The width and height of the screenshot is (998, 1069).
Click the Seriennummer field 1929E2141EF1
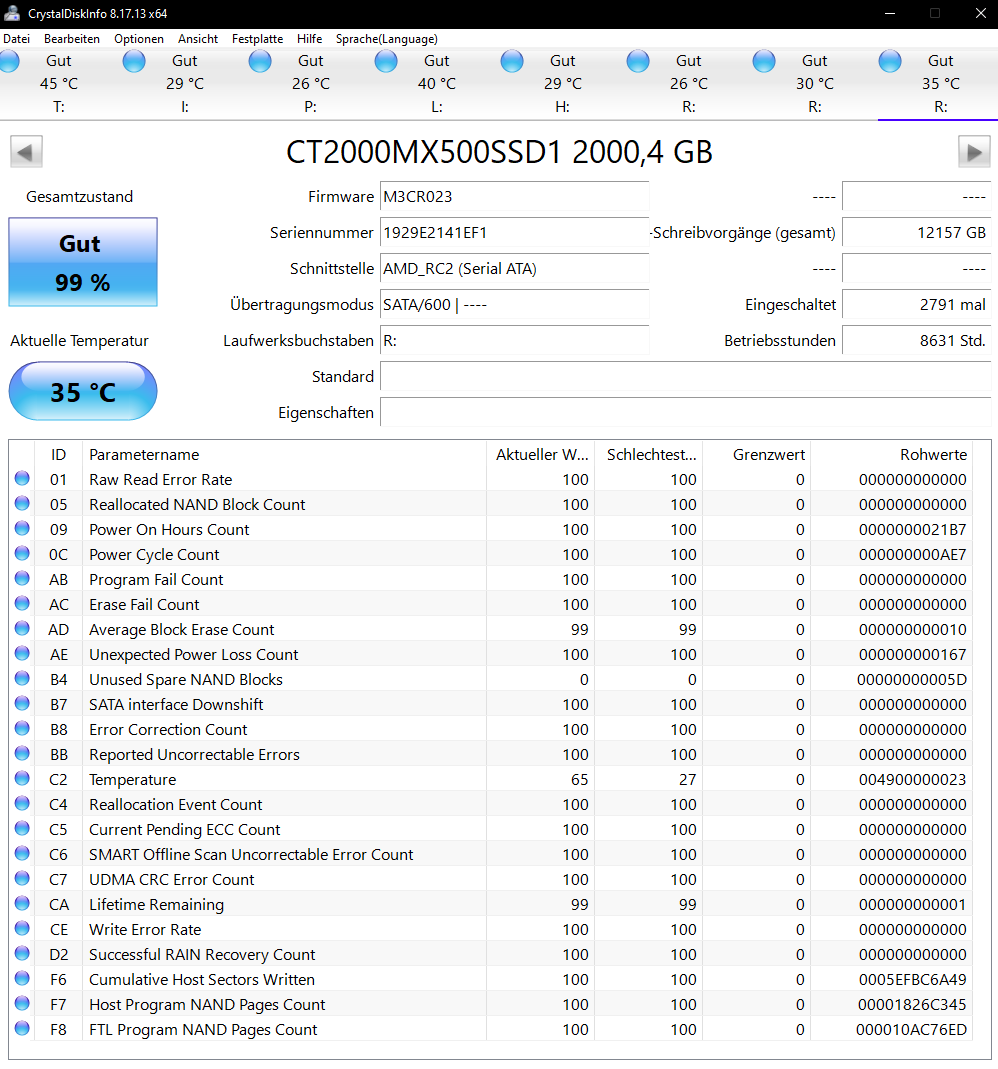pyautogui.click(x=514, y=232)
